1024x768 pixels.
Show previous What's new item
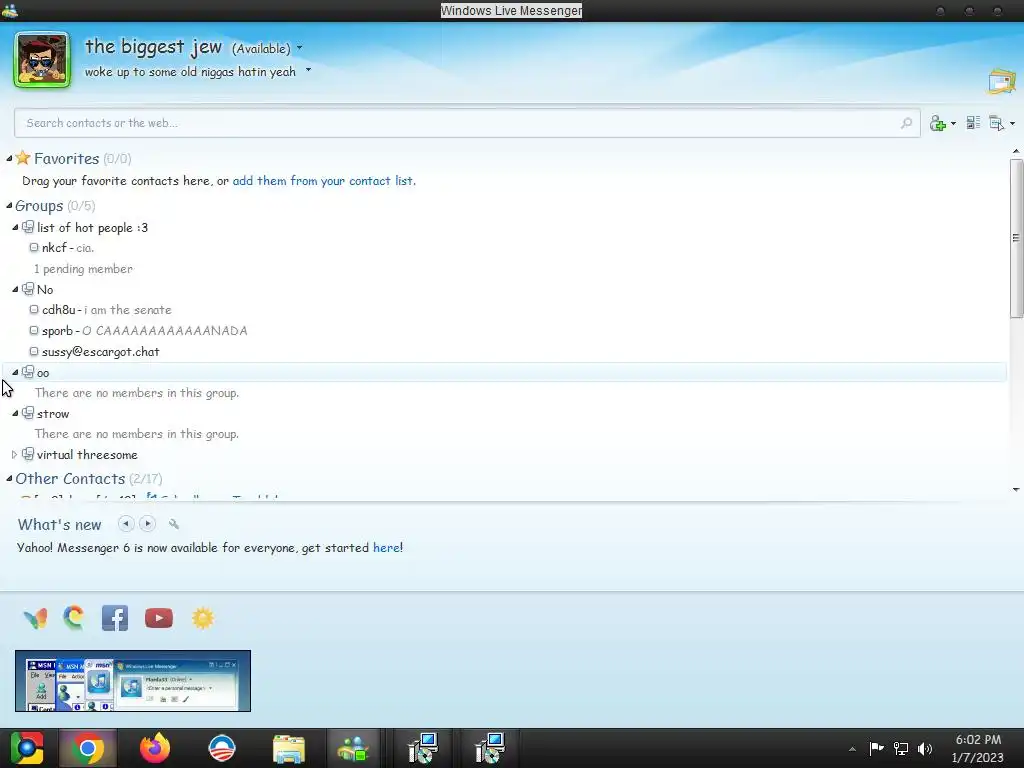(x=126, y=523)
